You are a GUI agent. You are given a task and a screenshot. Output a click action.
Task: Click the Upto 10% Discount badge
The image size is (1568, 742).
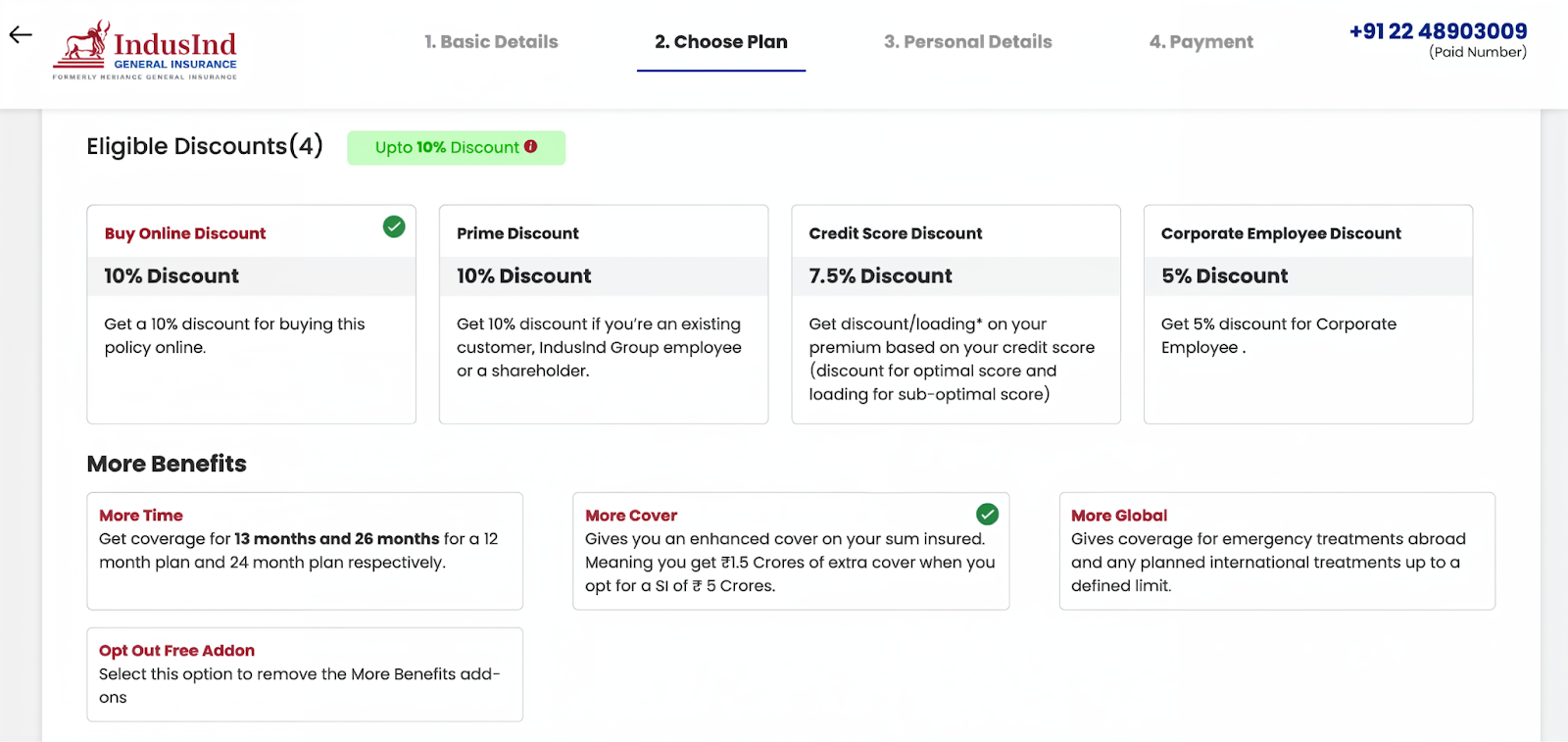(x=456, y=147)
